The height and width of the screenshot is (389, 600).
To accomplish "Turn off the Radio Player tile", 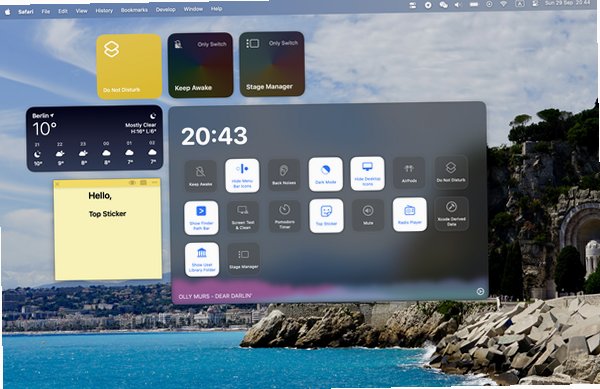I will 410,214.
